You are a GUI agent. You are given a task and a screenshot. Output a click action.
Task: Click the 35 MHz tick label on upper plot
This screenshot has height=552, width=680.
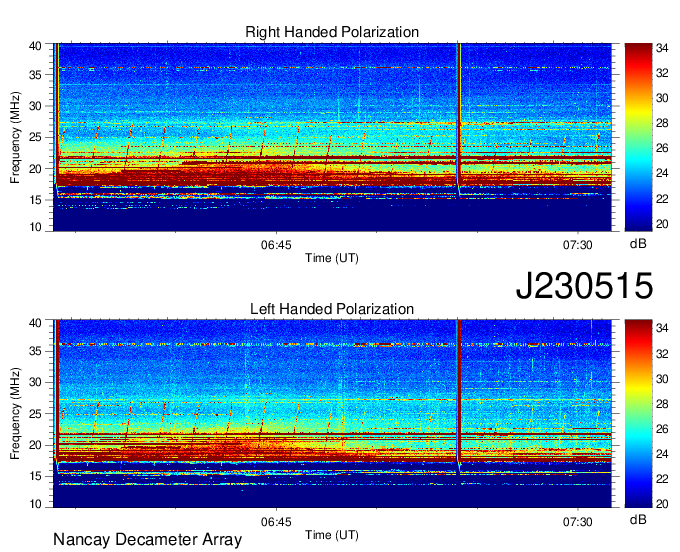[x=35, y=75]
